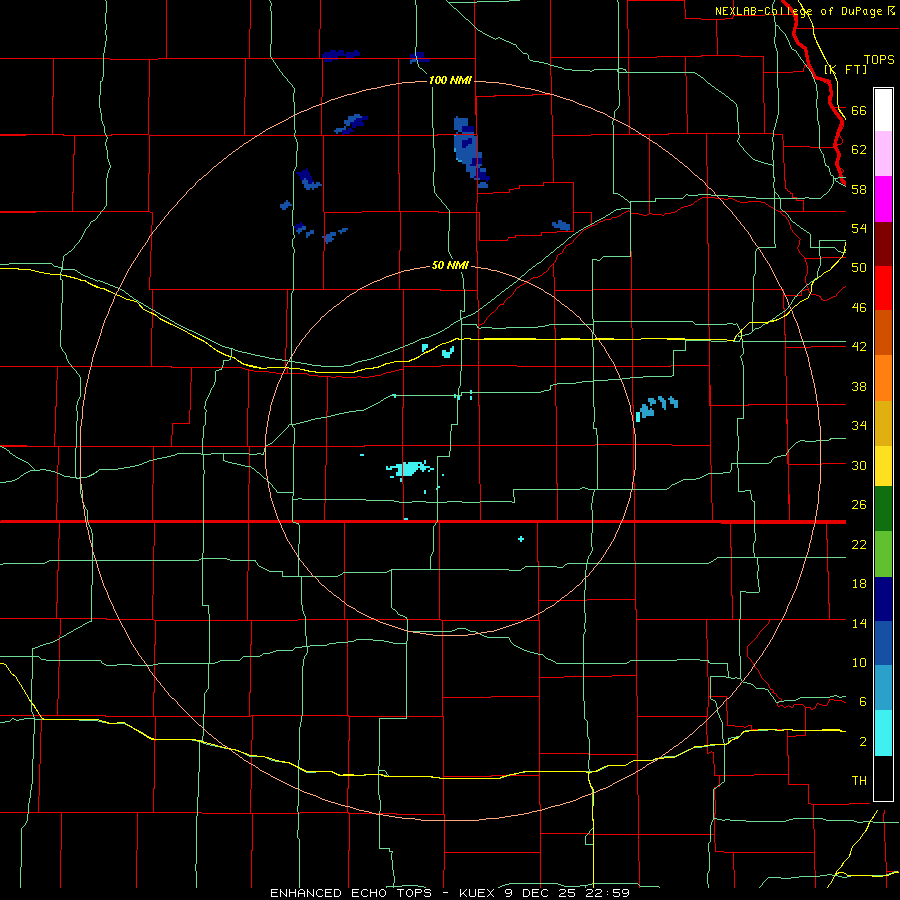Click the 14 legend value

pyautogui.click(x=859, y=623)
